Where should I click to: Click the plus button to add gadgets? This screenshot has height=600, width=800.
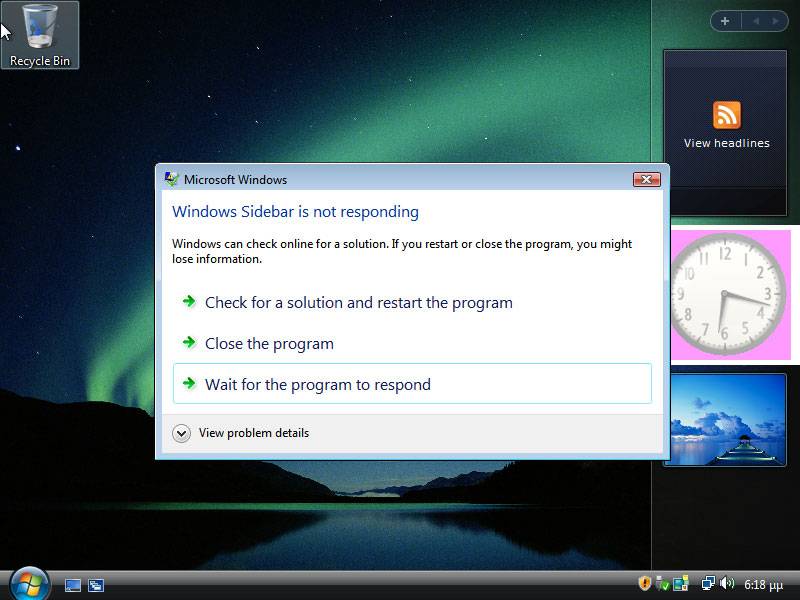(x=724, y=20)
